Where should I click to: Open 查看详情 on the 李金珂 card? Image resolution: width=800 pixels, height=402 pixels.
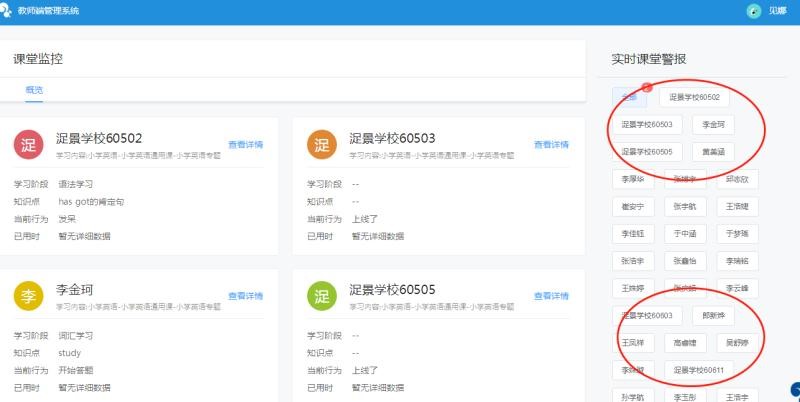point(245,295)
